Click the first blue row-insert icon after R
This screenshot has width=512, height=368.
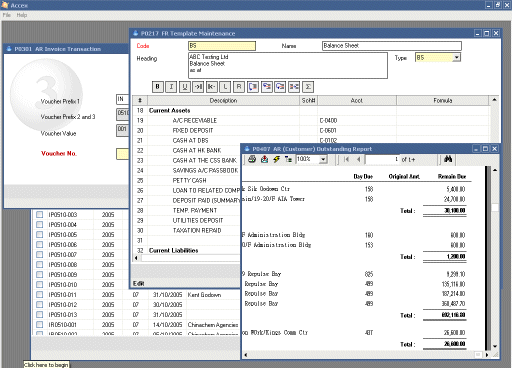click(x=253, y=87)
